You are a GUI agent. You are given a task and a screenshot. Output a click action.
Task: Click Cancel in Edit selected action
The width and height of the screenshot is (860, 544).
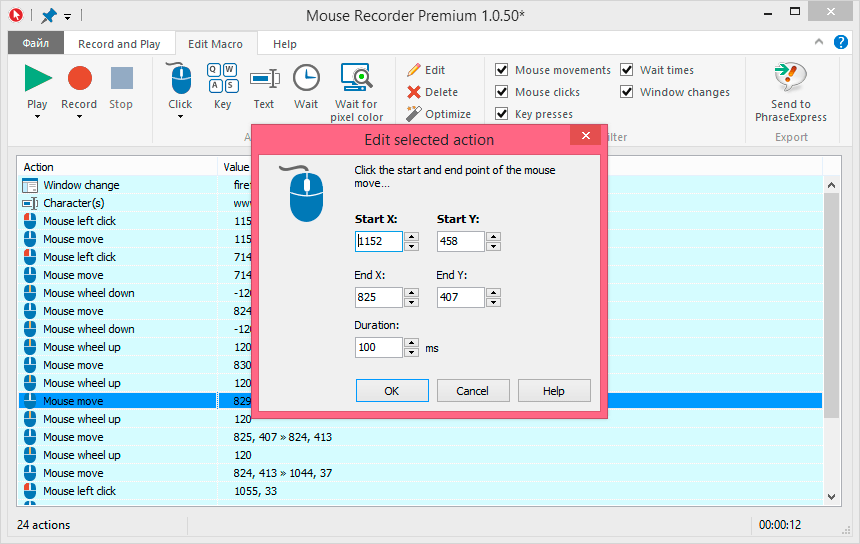[x=472, y=390]
